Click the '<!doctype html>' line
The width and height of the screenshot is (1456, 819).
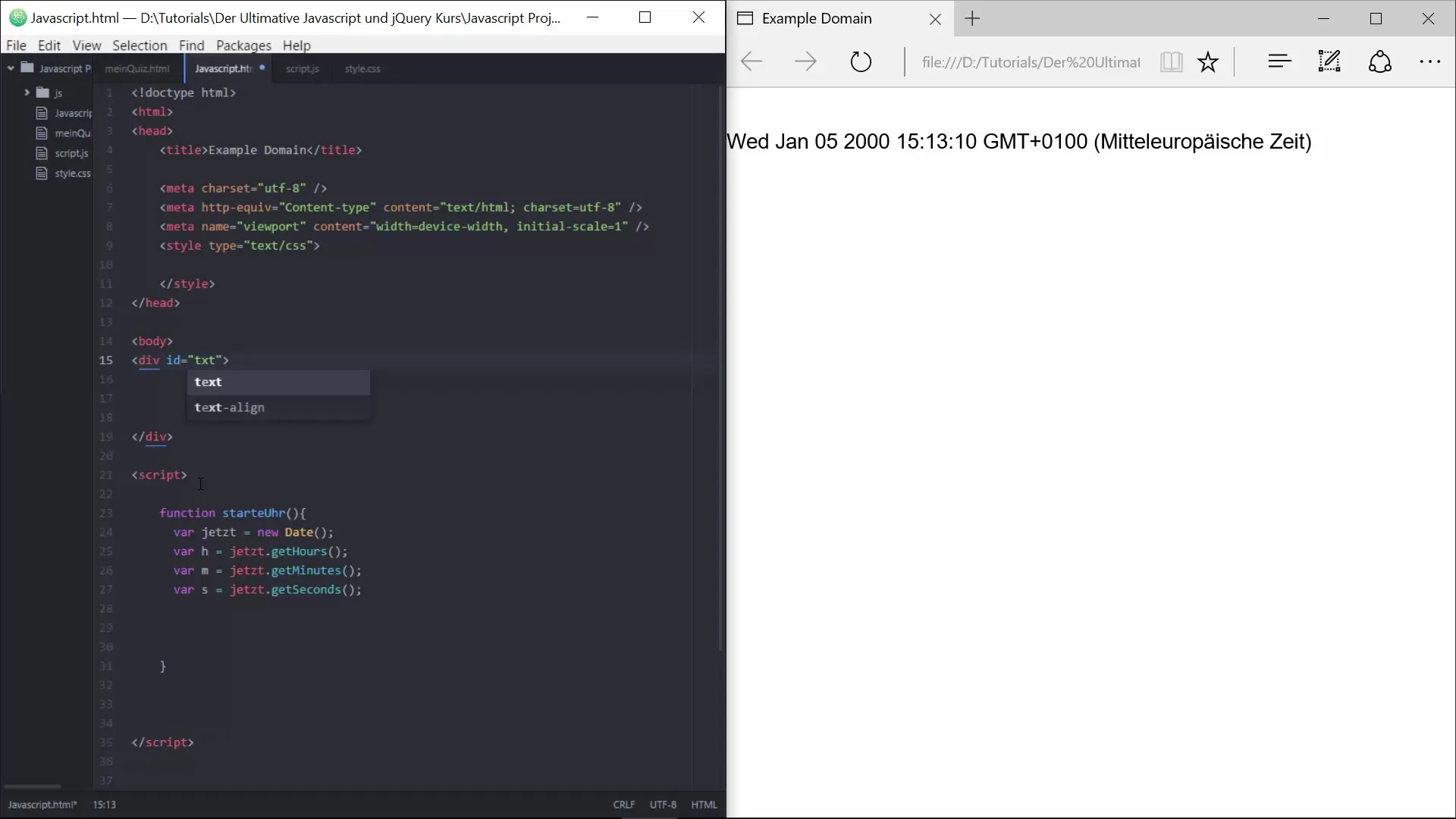pyautogui.click(x=184, y=93)
